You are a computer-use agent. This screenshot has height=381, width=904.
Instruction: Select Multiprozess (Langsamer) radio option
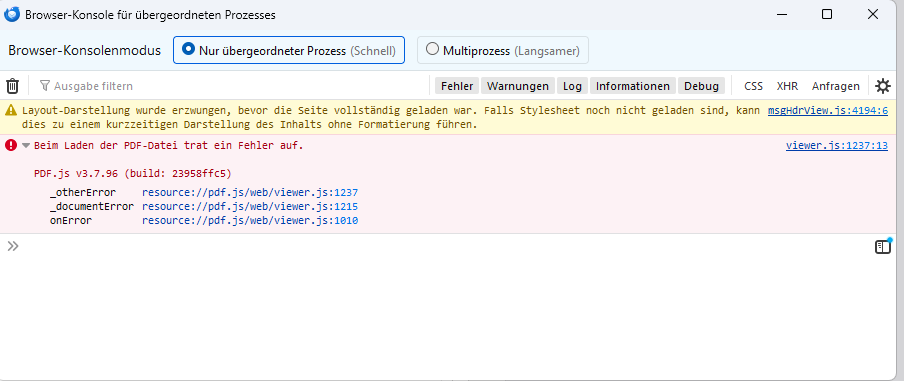click(503, 50)
